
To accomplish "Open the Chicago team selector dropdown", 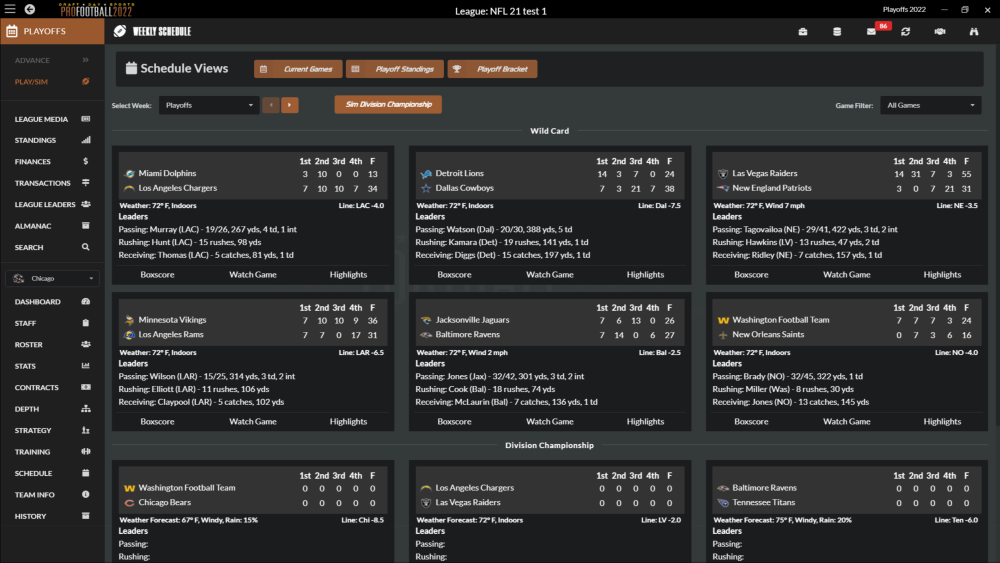I will [52, 278].
